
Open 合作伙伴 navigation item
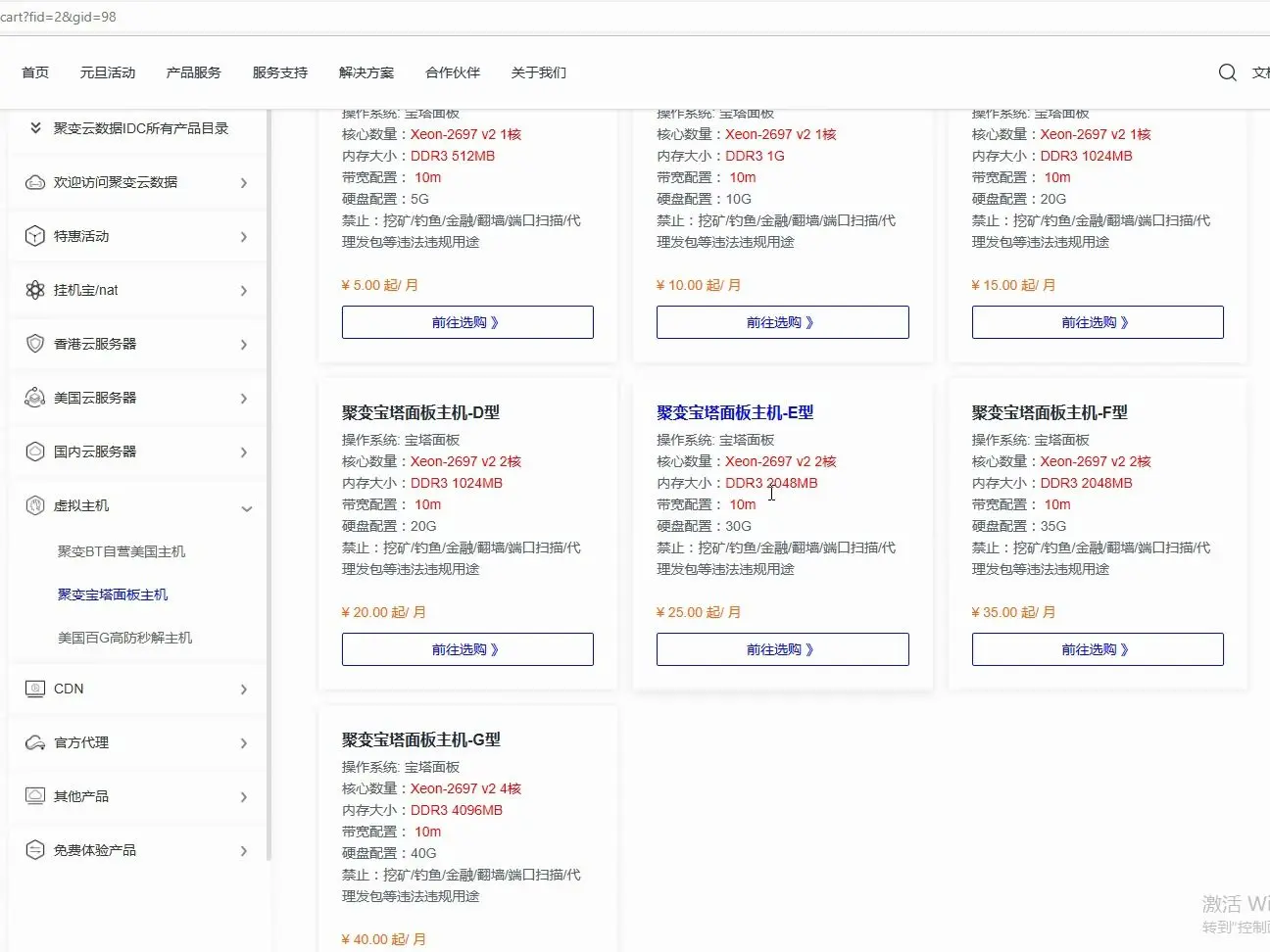(x=453, y=72)
